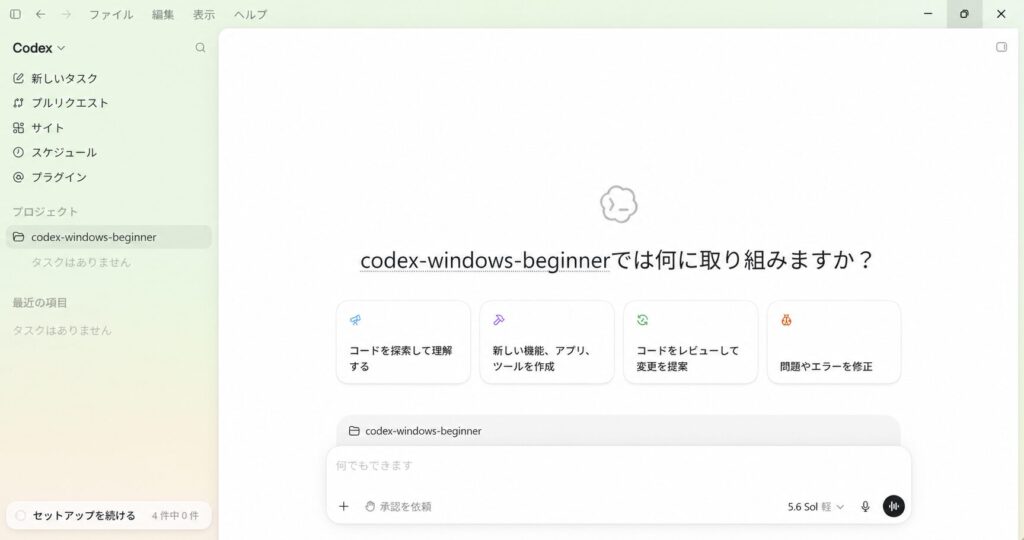Open the 編集 menu
The image size is (1024, 540).
[x=163, y=14]
